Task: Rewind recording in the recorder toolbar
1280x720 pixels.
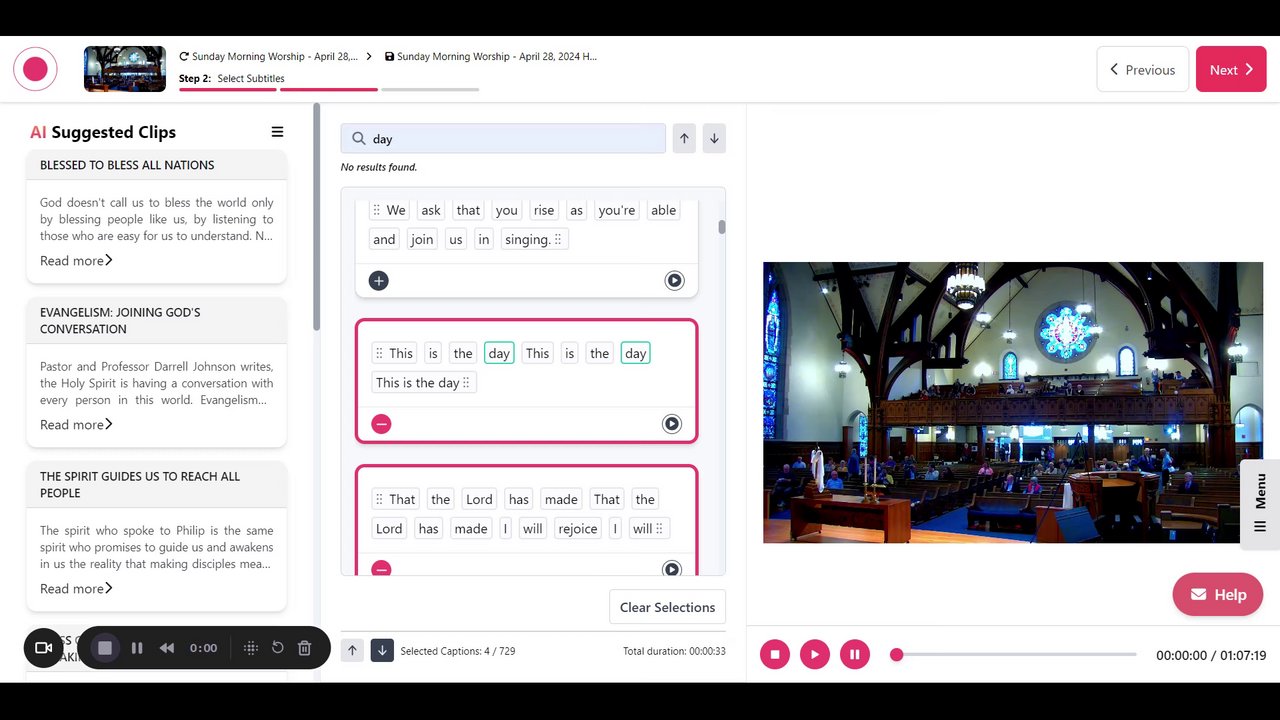Action: point(167,648)
